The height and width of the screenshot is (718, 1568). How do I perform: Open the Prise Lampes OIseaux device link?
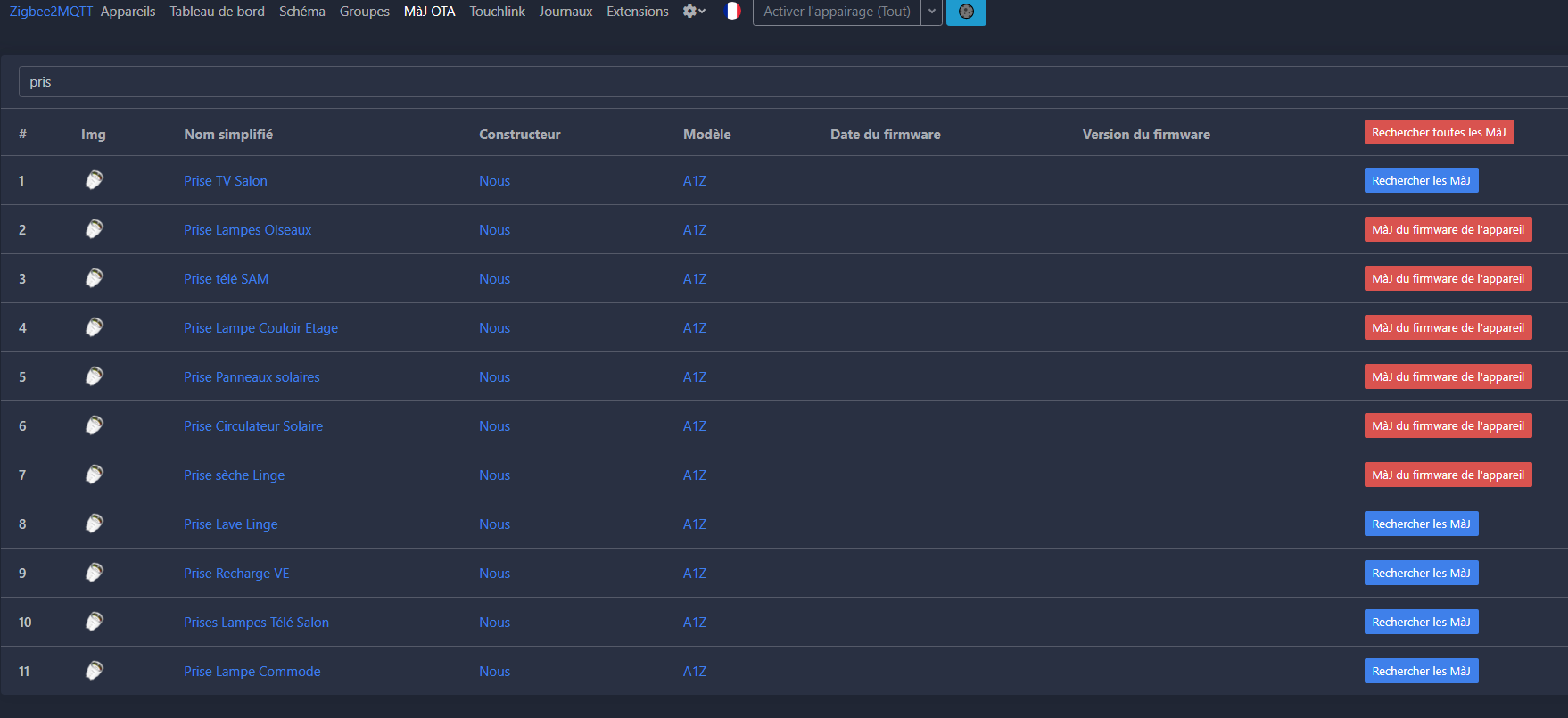248,229
